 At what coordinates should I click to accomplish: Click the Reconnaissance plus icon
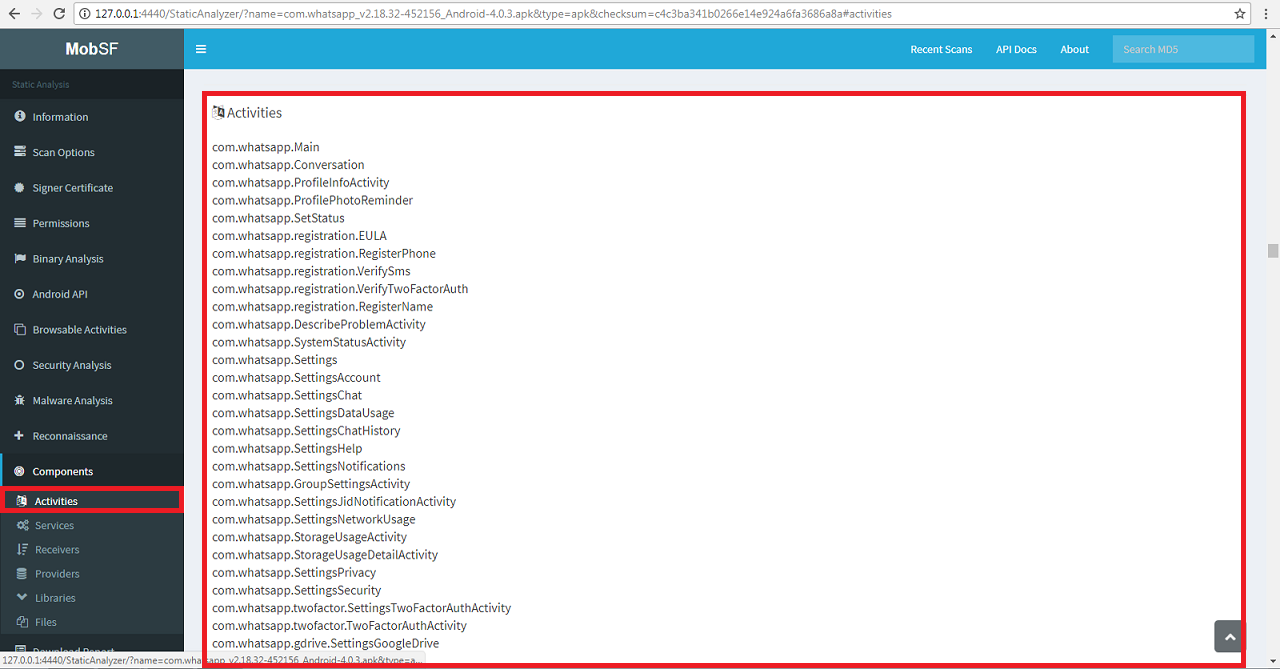pos(19,436)
